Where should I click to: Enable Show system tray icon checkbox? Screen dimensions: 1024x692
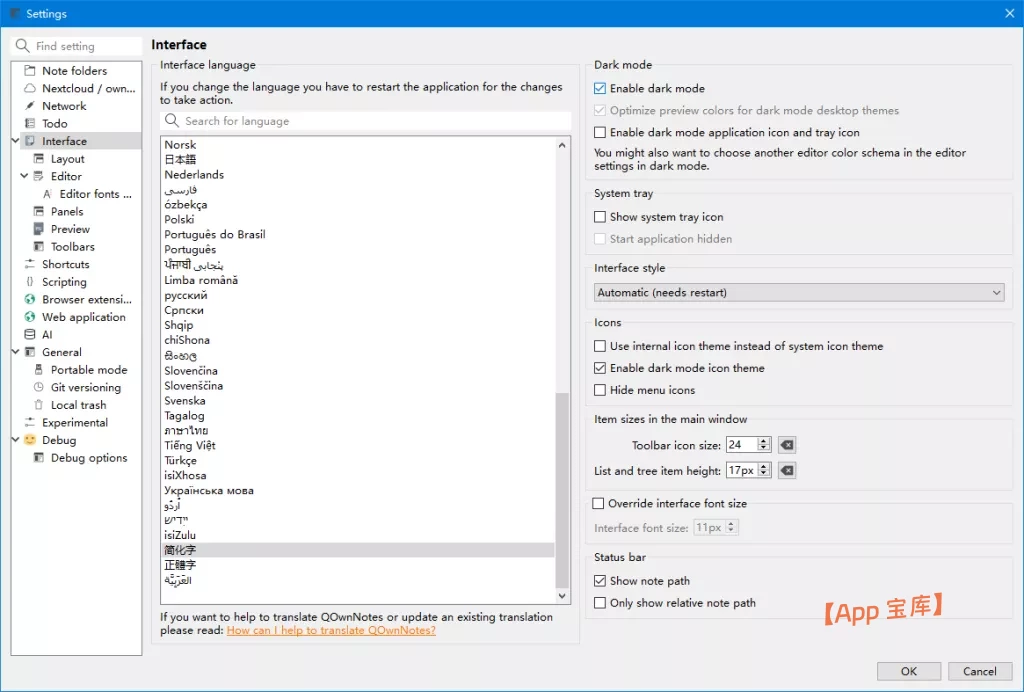coord(600,217)
